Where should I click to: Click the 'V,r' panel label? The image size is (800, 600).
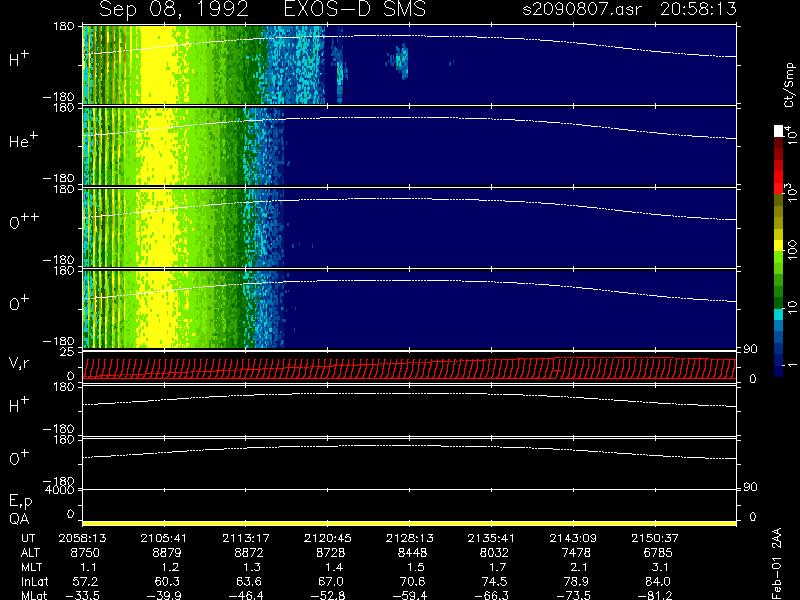point(19,363)
